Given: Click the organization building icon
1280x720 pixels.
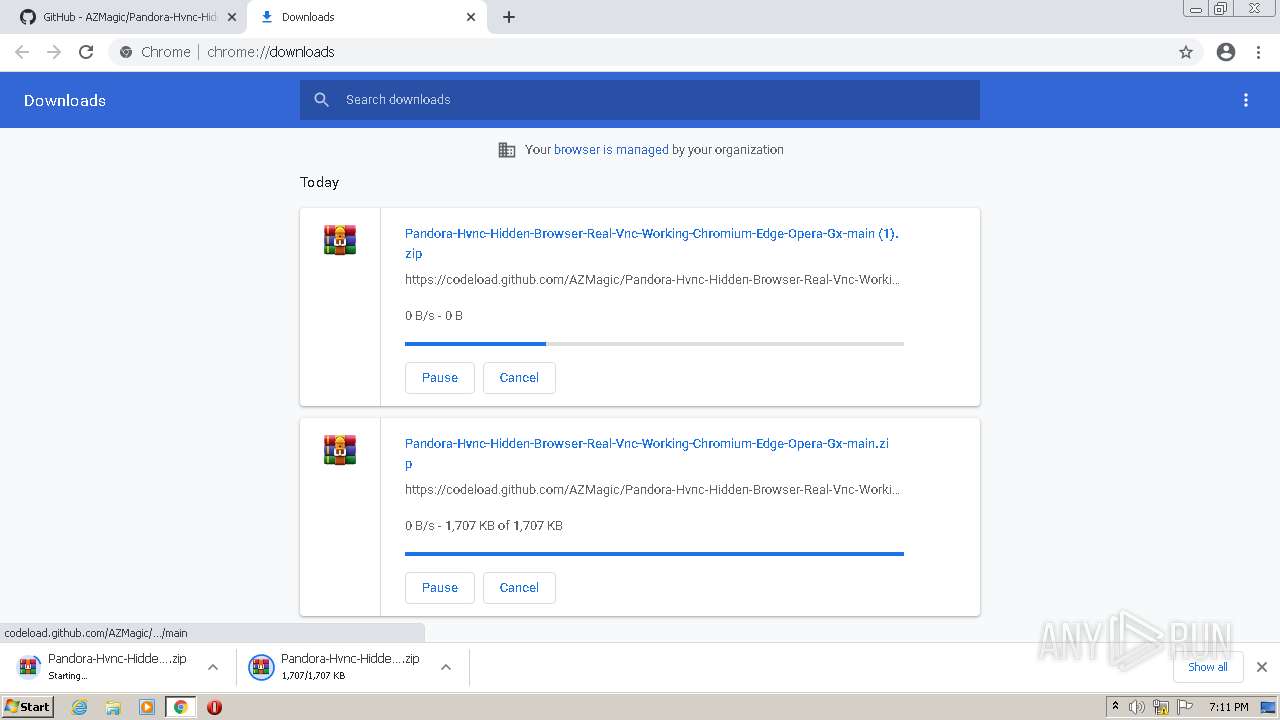Looking at the screenshot, I should click(x=507, y=150).
